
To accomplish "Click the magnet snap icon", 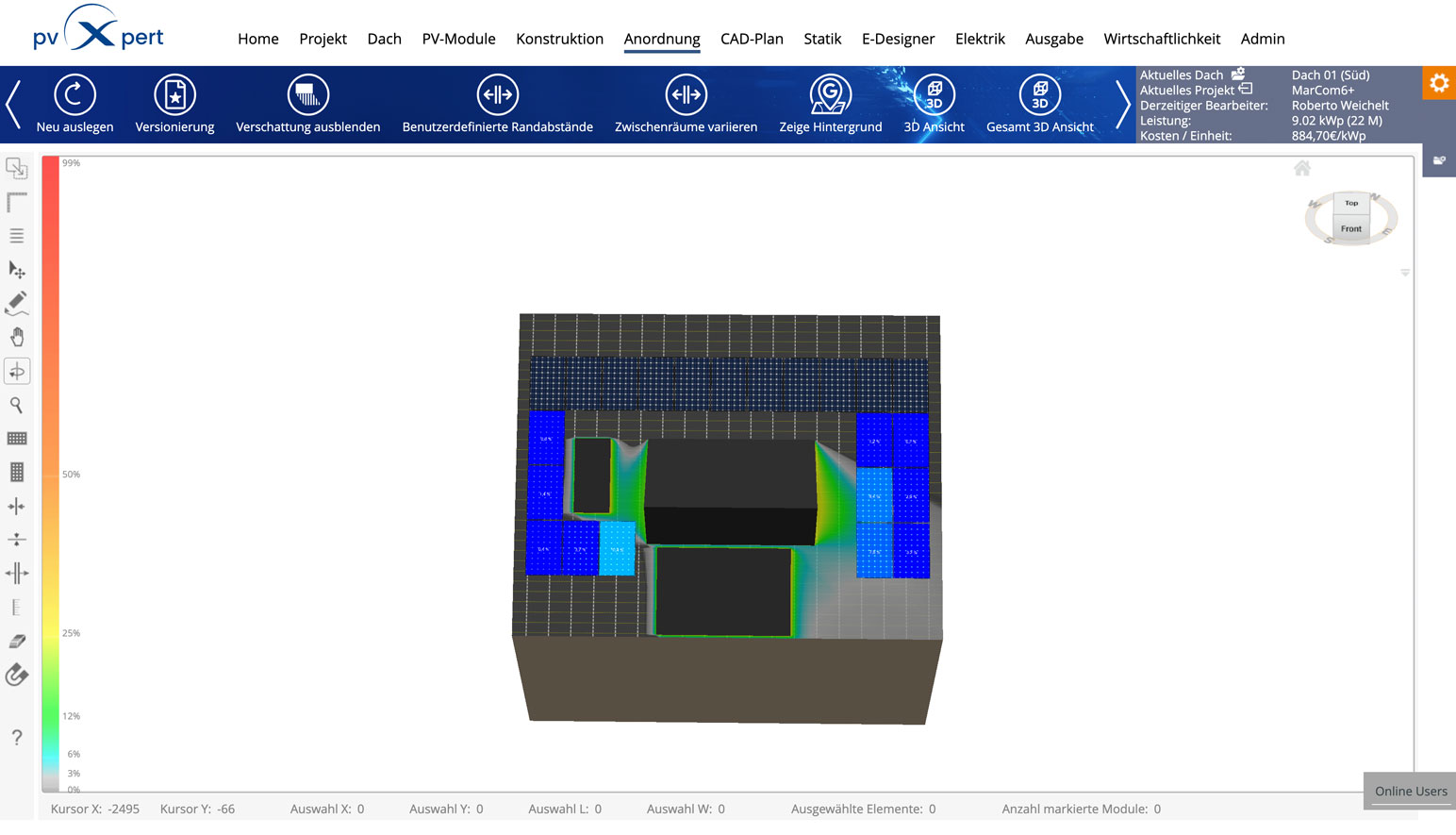I will click(17, 675).
